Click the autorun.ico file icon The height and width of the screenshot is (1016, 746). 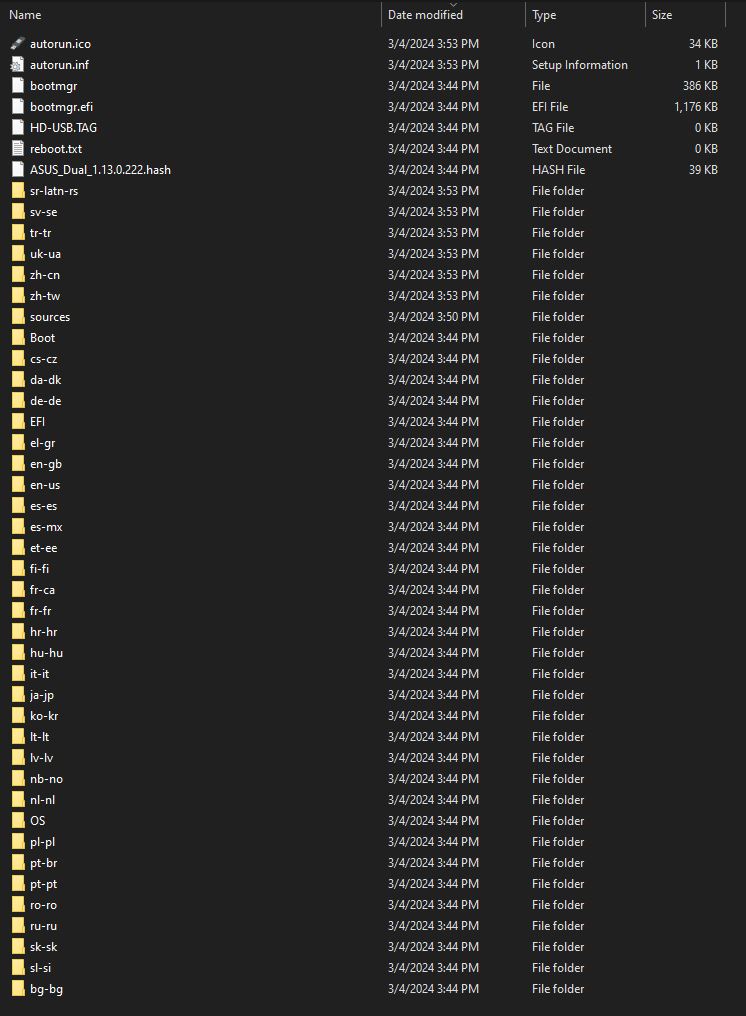18,44
